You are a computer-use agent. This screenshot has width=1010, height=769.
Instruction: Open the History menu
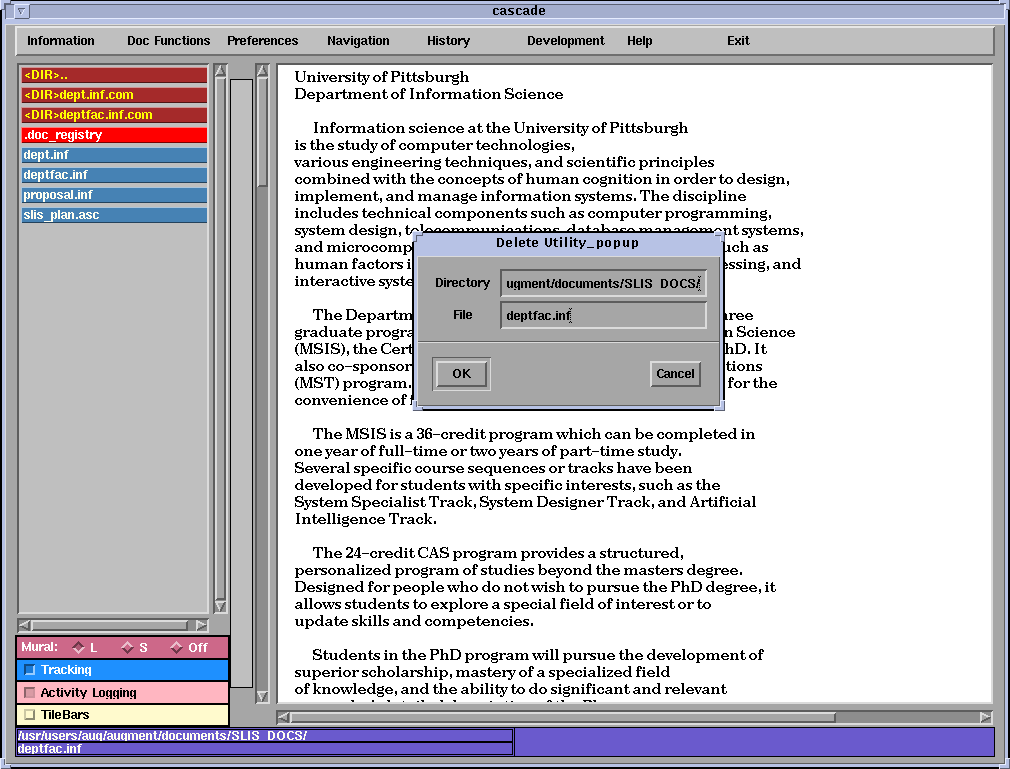pos(448,41)
